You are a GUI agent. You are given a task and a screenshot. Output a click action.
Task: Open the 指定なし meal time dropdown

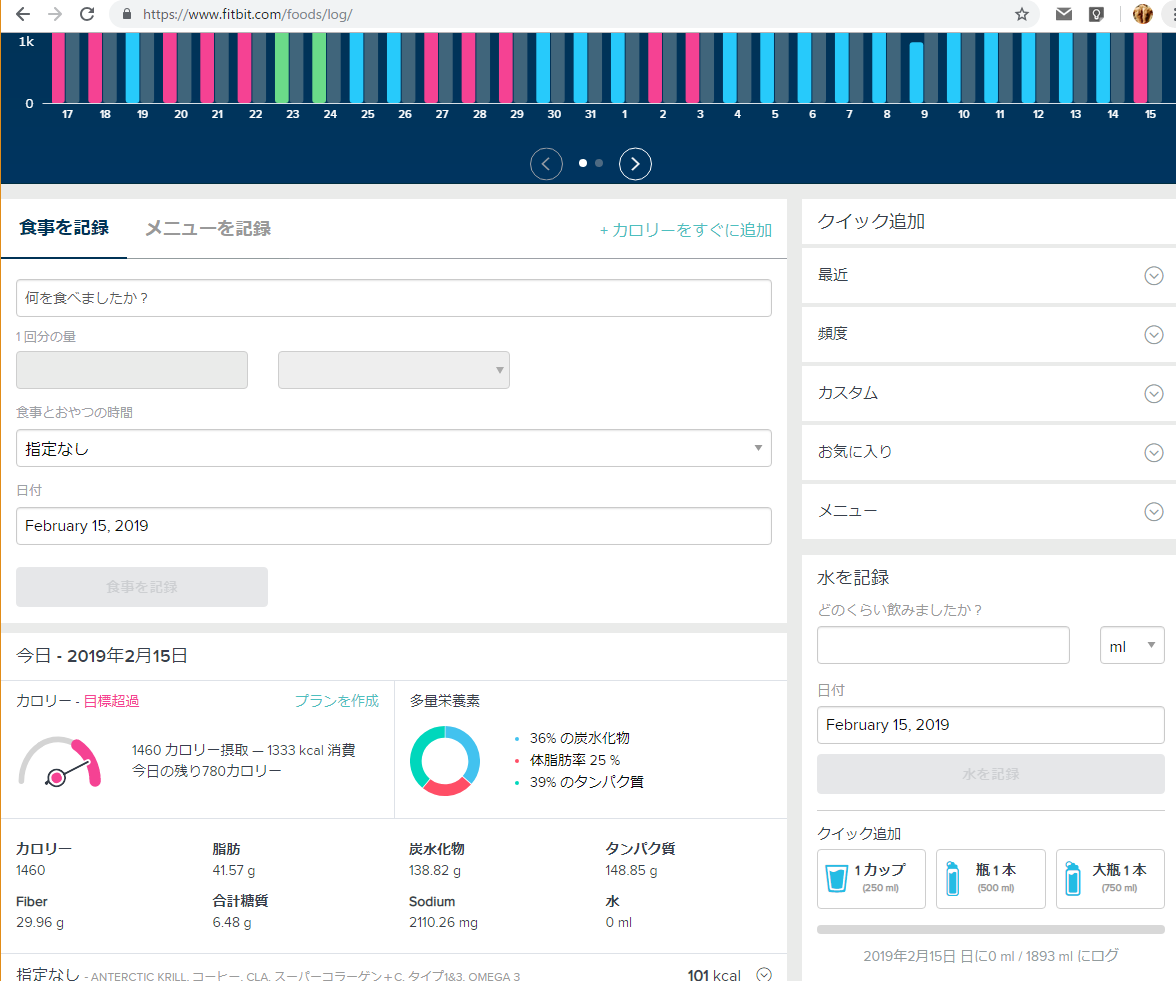(x=393, y=448)
